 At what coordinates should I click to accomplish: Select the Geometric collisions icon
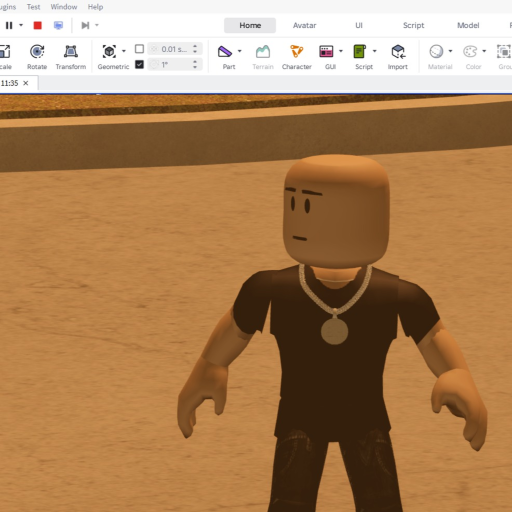(x=109, y=52)
